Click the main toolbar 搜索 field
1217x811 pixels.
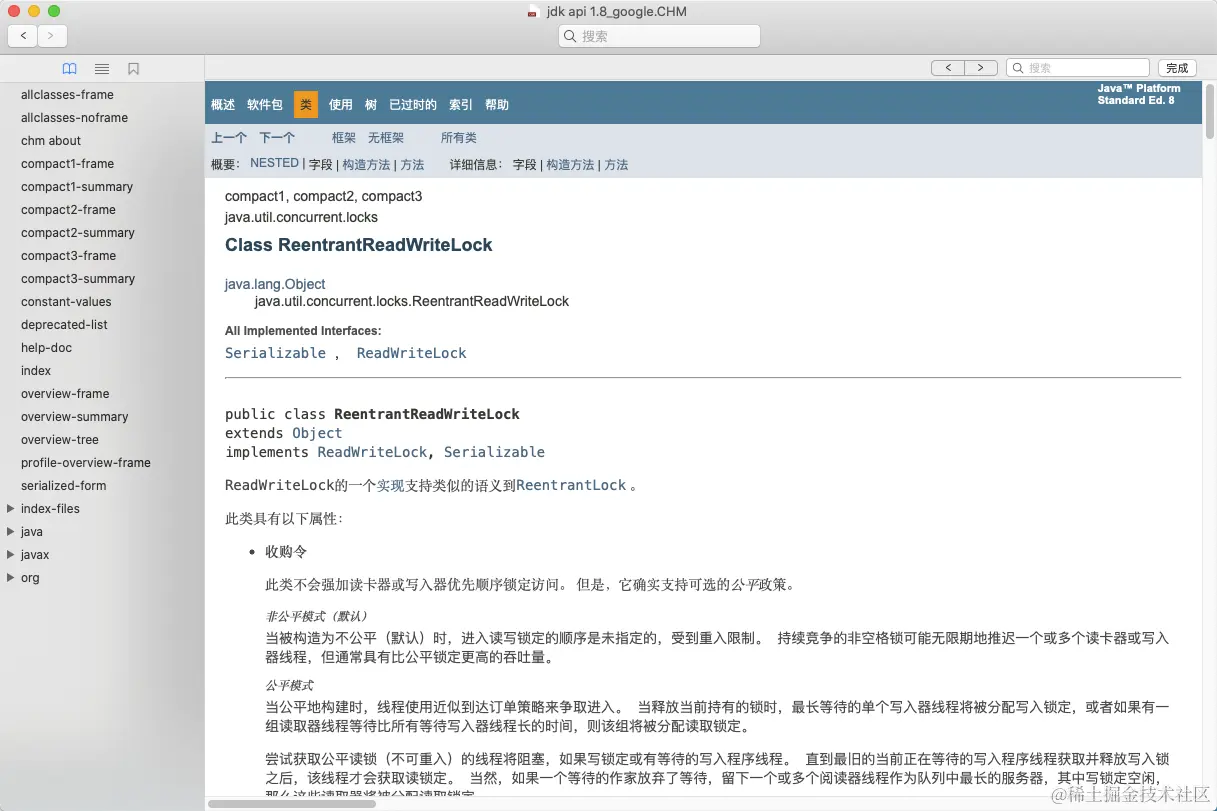pos(660,36)
